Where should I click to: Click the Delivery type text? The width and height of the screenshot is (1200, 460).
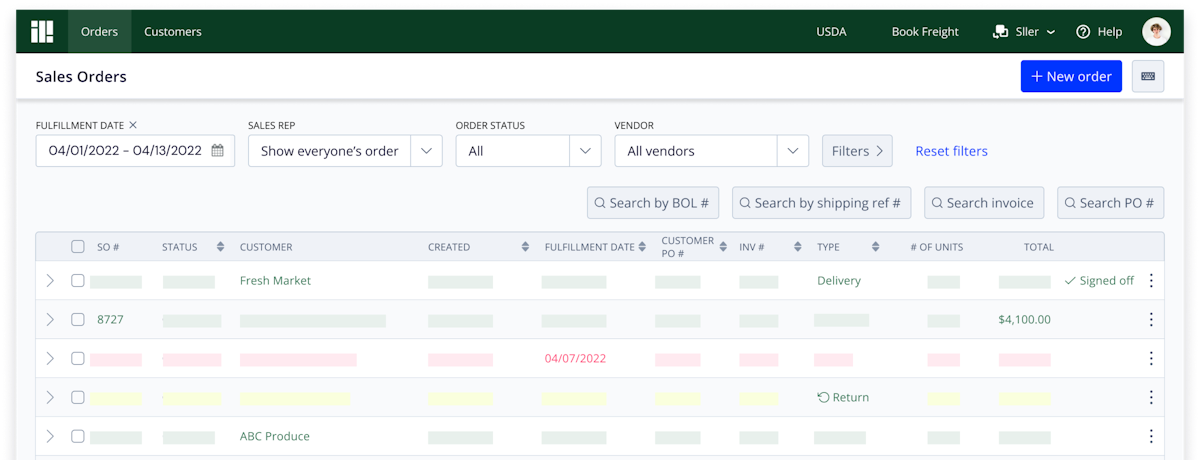click(839, 281)
